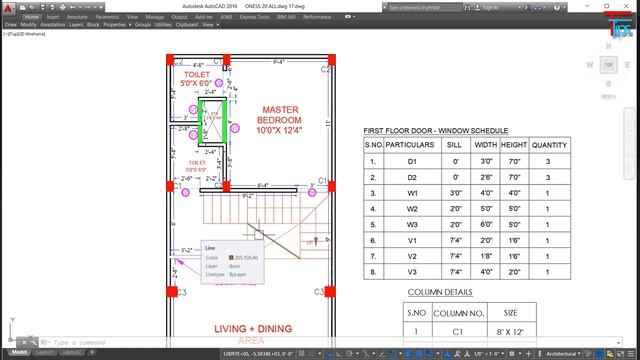Switch to the Express Tools ribbon tab
Image resolution: width=640 pixels, height=360 pixels.
click(x=254, y=17)
